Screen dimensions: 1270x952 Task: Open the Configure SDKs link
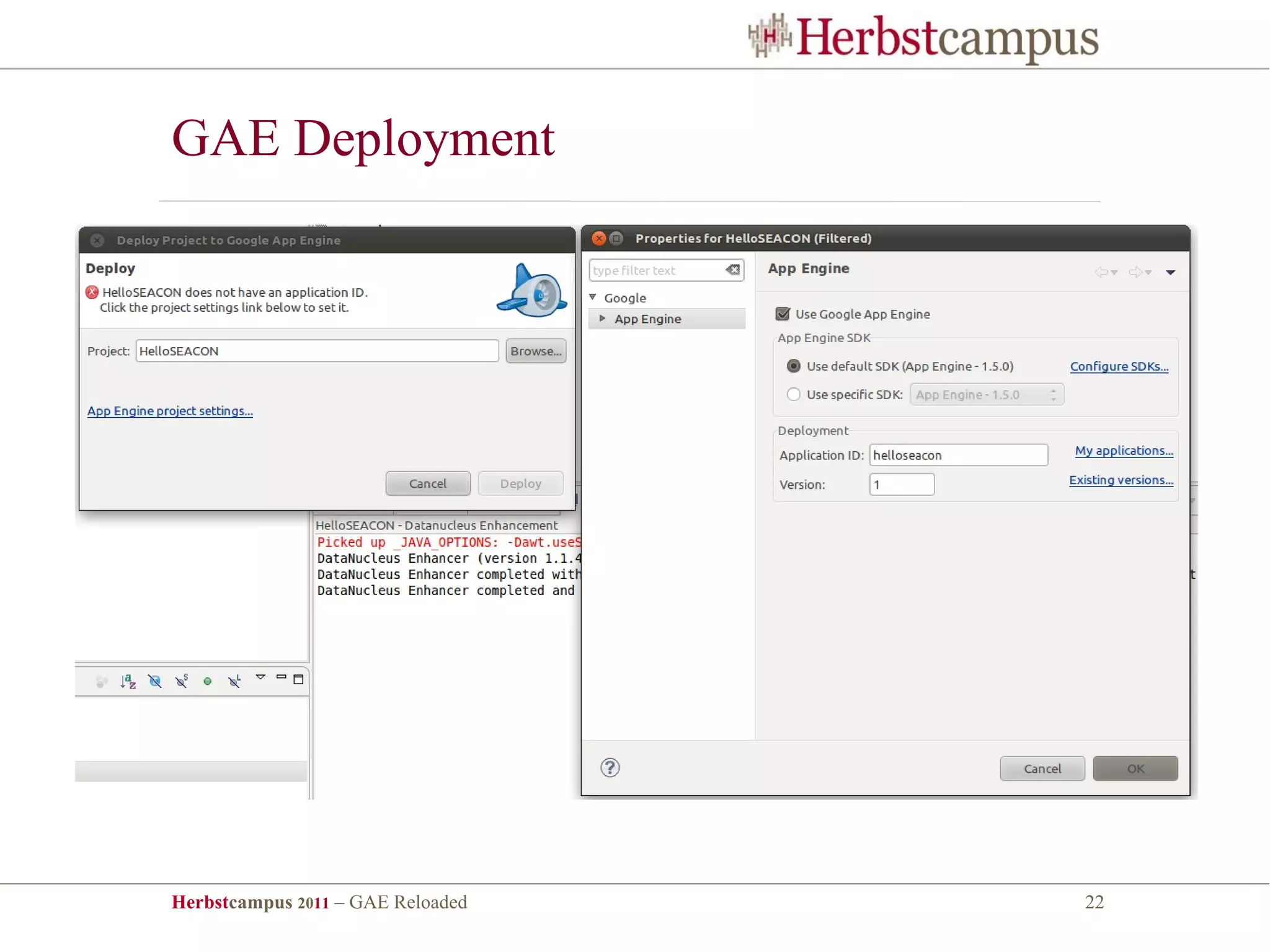1119,366
